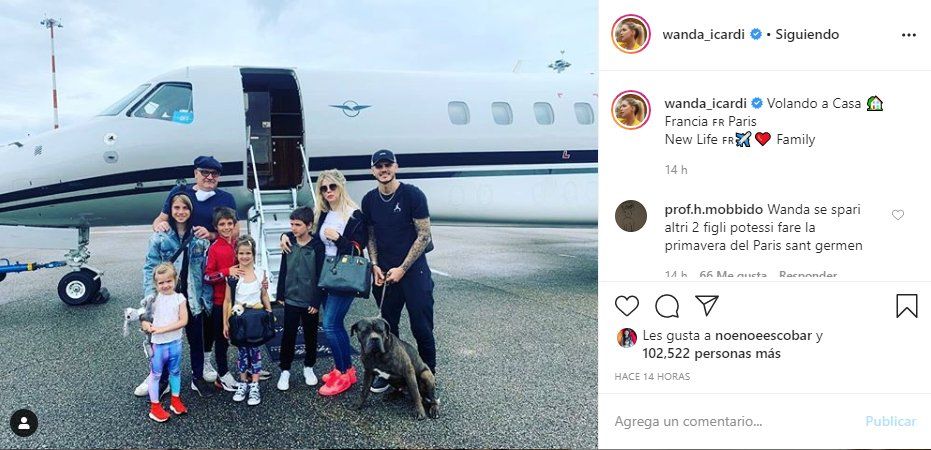Like the post with the heart icon
931x450 pixels.
[x=626, y=306]
